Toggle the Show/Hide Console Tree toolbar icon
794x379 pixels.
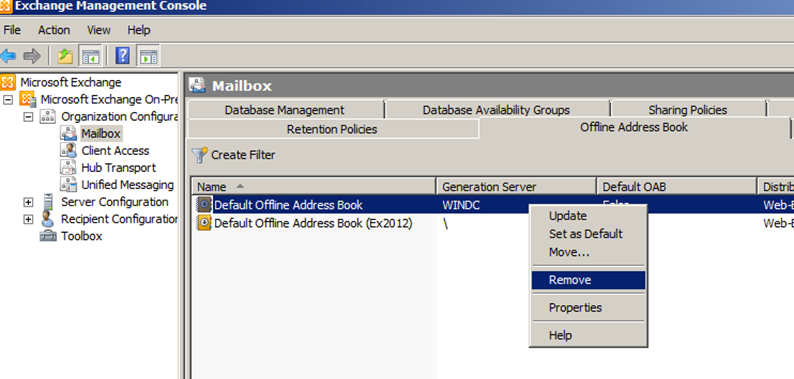(x=91, y=56)
